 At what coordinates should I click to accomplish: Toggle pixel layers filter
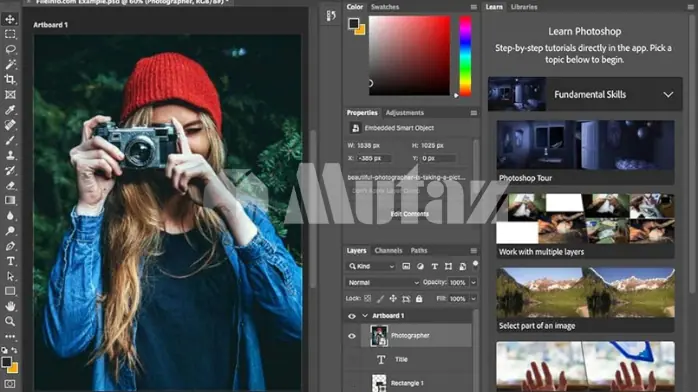(x=406, y=267)
